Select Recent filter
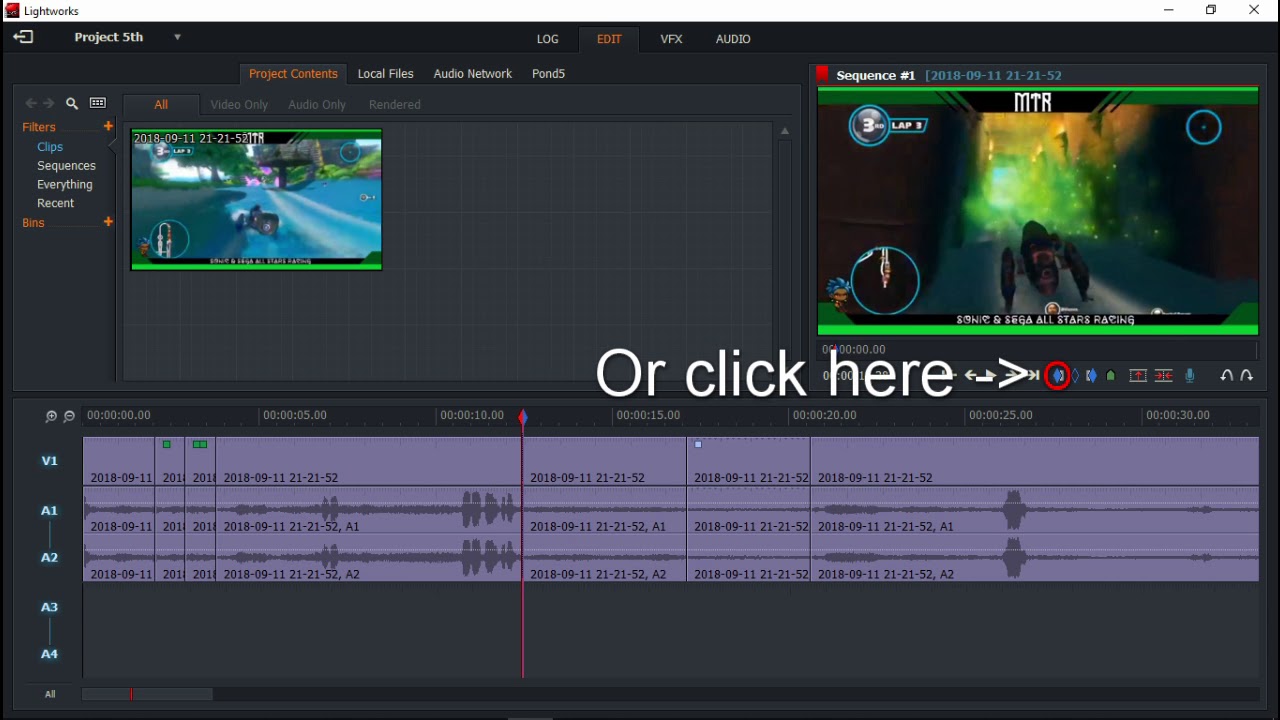Image resolution: width=1280 pixels, height=720 pixels. [56, 203]
